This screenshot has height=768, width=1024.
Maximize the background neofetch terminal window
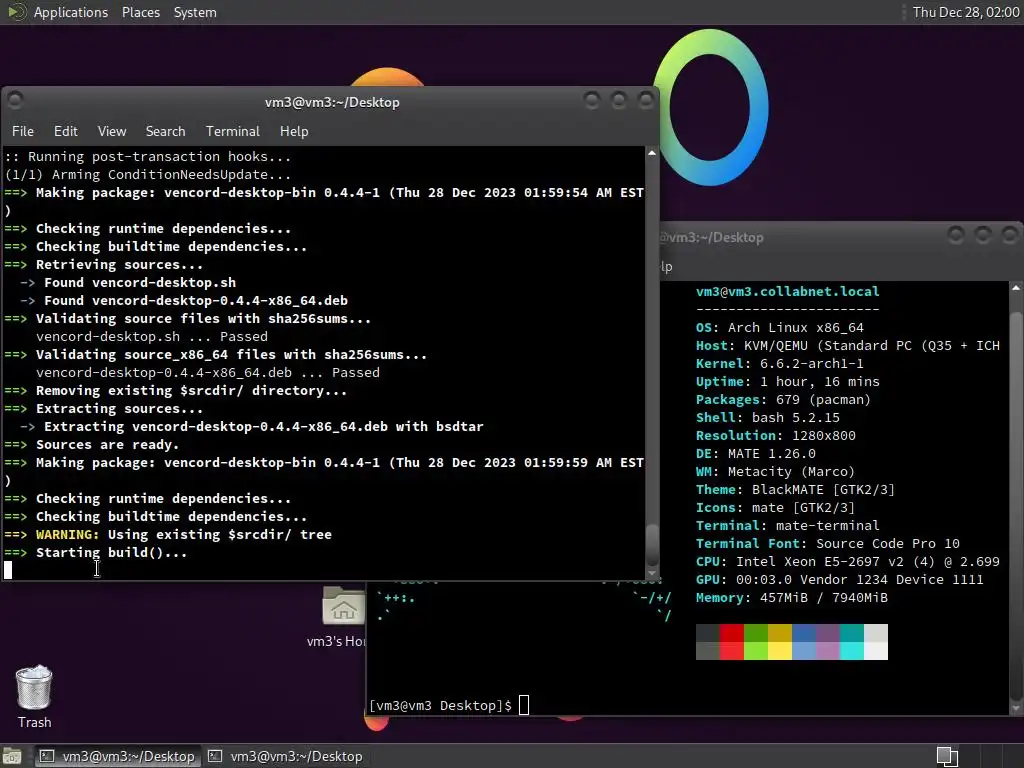(983, 234)
